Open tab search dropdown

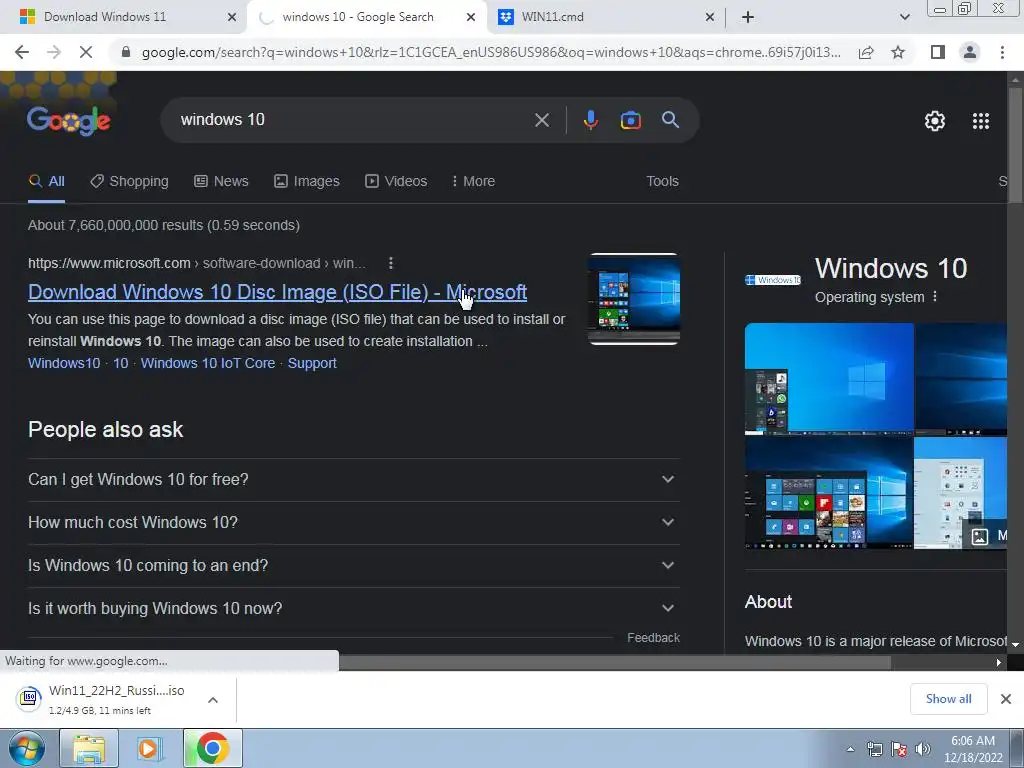point(904,17)
